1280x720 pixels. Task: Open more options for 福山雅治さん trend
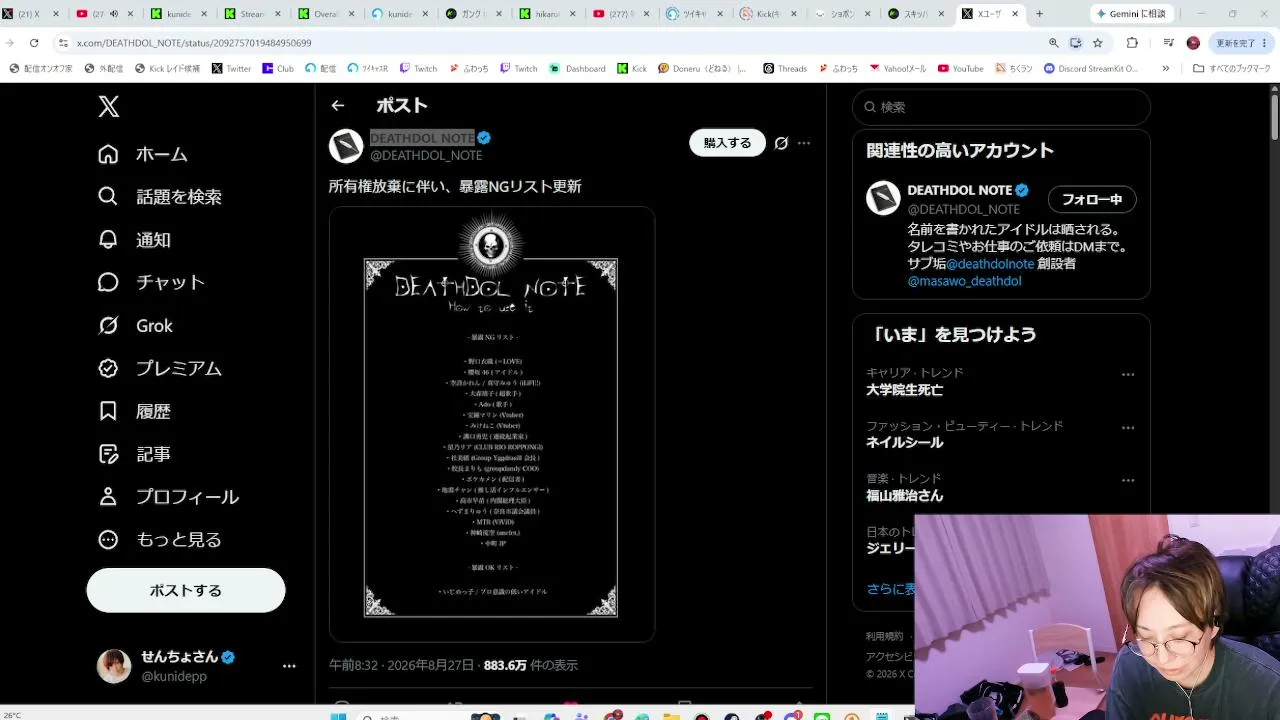coord(1128,480)
